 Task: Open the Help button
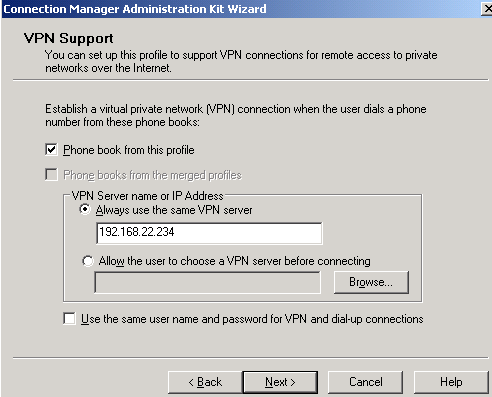pyautogui.click(x=451, y=382)
